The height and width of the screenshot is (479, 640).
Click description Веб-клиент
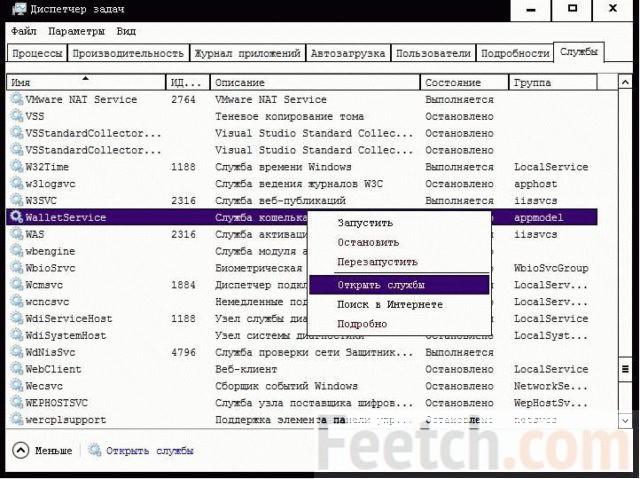pyautogui.click(x=246, y=369)
